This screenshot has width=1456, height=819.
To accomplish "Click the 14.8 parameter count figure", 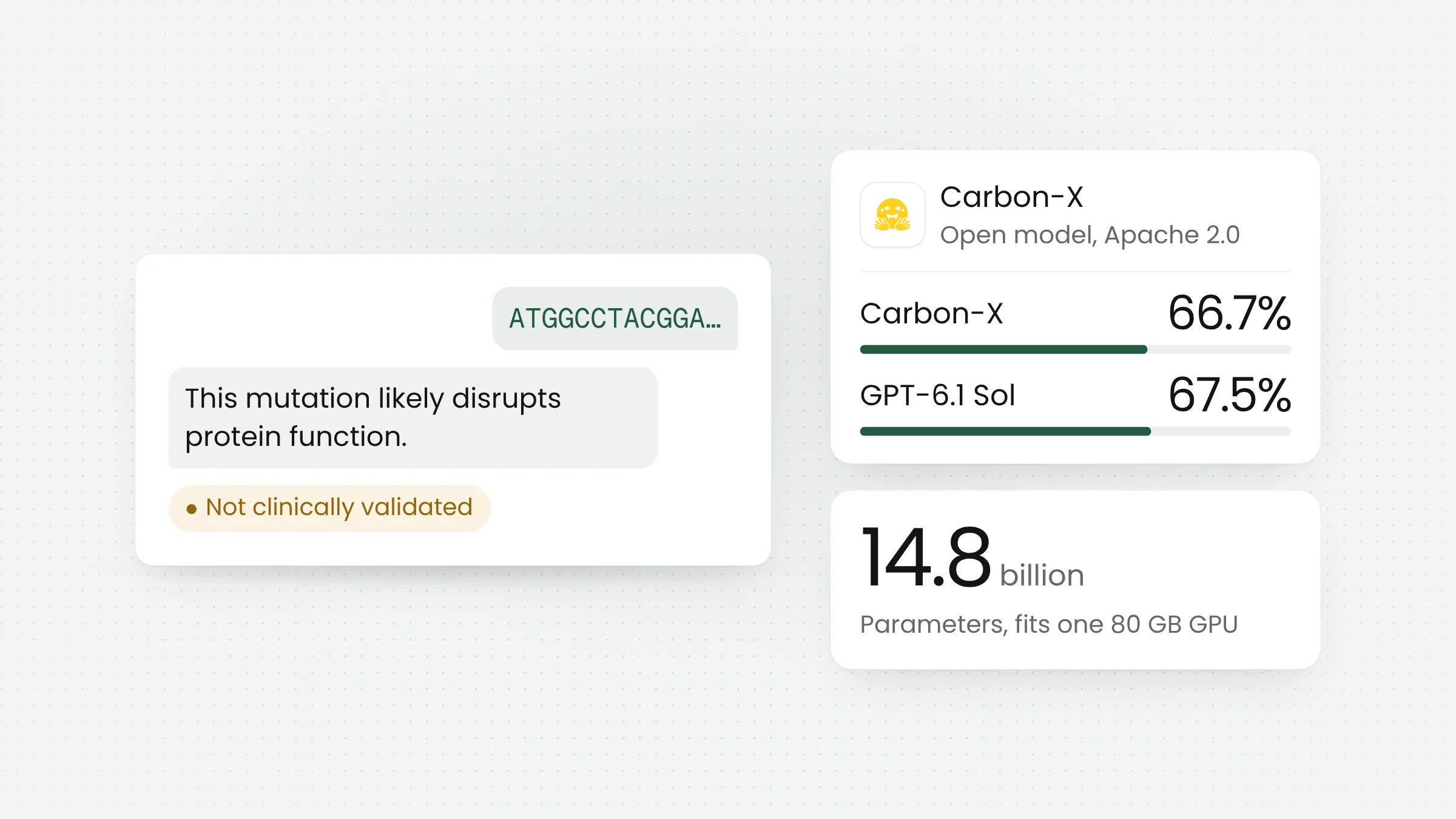I will point(926,557).
